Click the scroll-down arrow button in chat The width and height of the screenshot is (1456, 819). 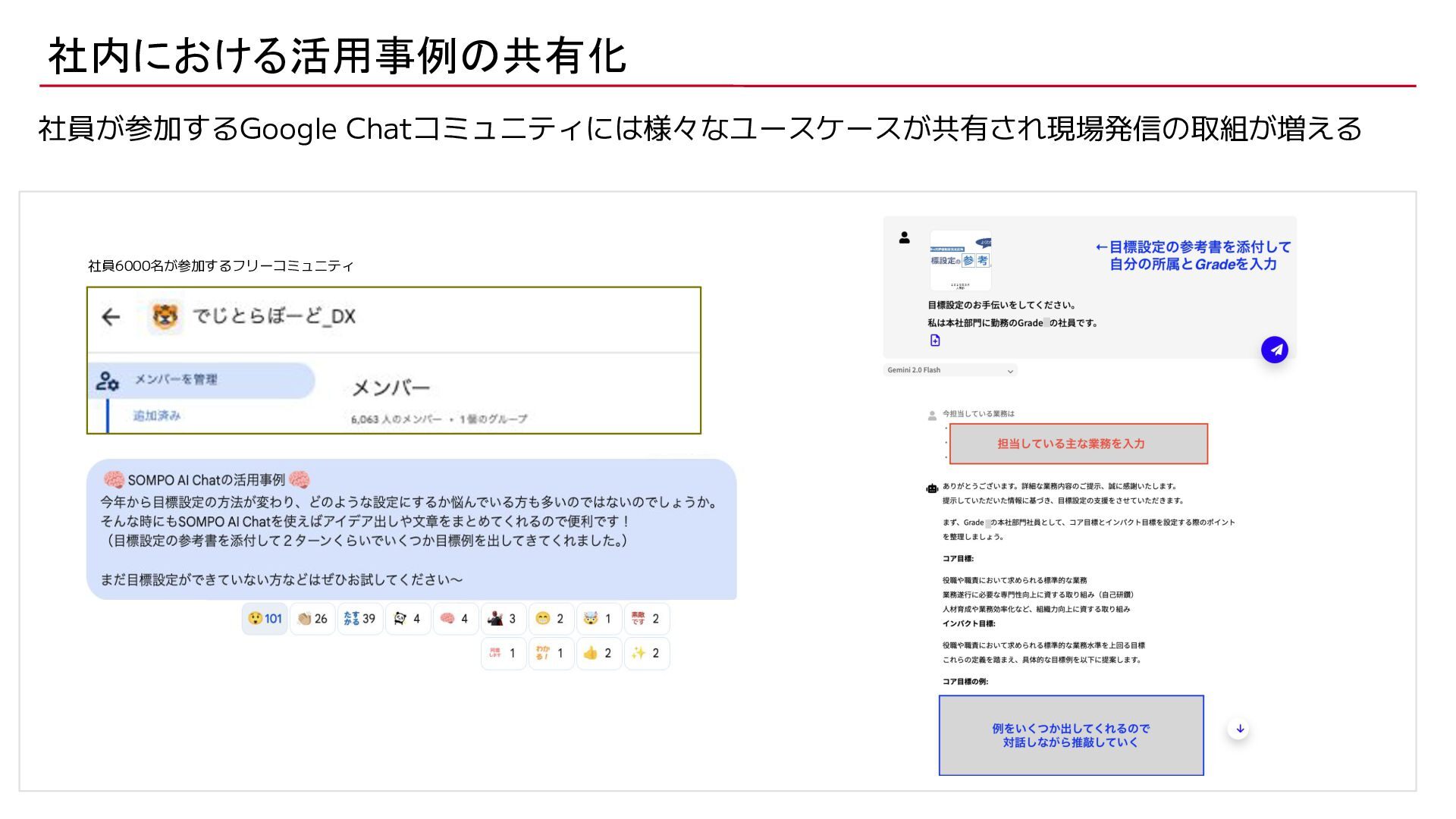[1239, 729]
